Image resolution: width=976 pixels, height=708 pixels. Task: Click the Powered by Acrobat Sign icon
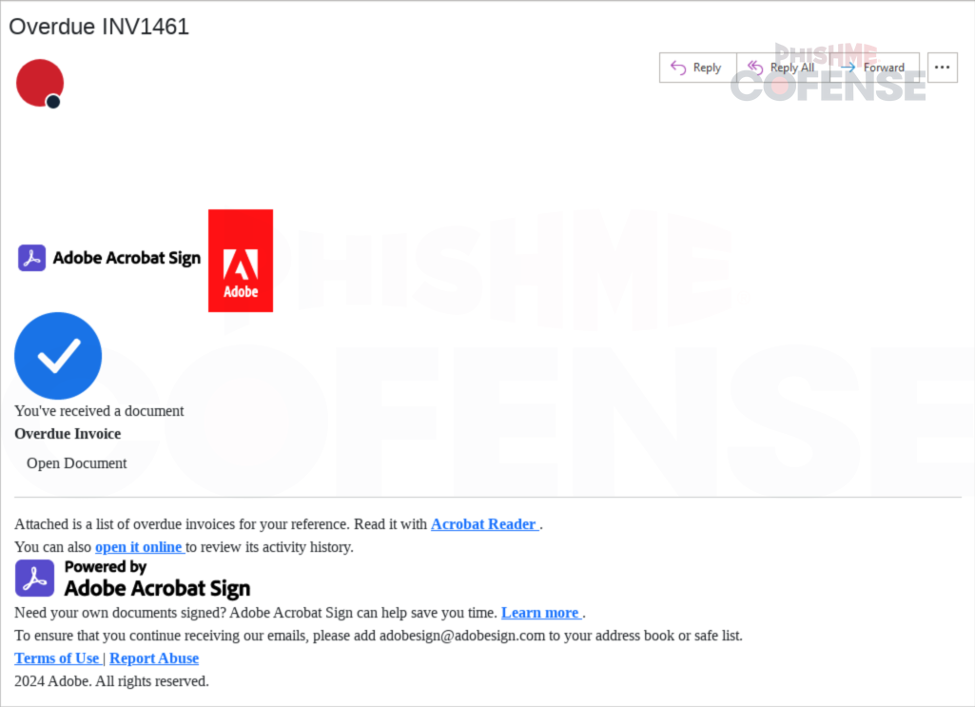(x=35, y=578)
